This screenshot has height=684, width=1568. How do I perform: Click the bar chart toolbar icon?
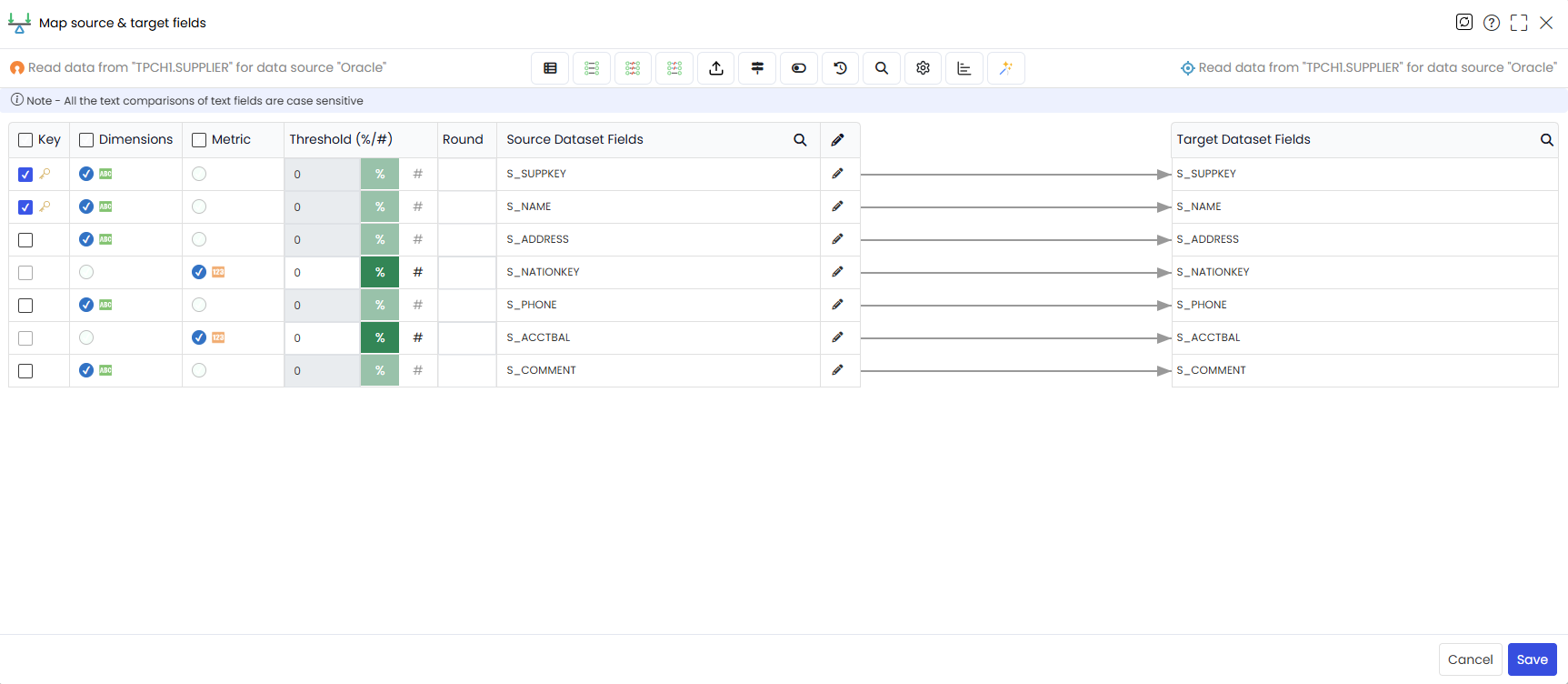pyautogui.click(x=964, y=68)
